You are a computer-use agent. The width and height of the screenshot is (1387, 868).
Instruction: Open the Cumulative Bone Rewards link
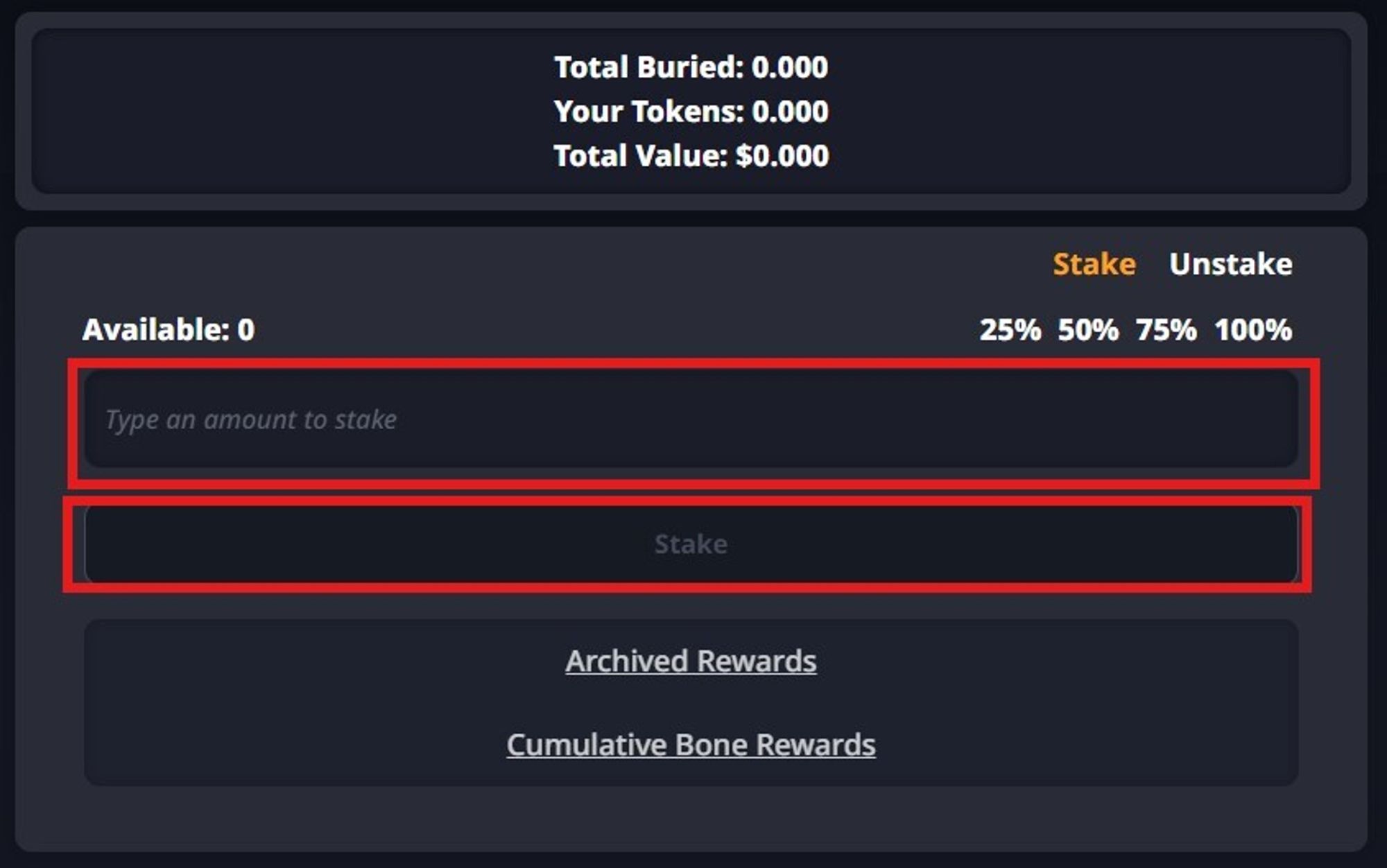point(691,745)
